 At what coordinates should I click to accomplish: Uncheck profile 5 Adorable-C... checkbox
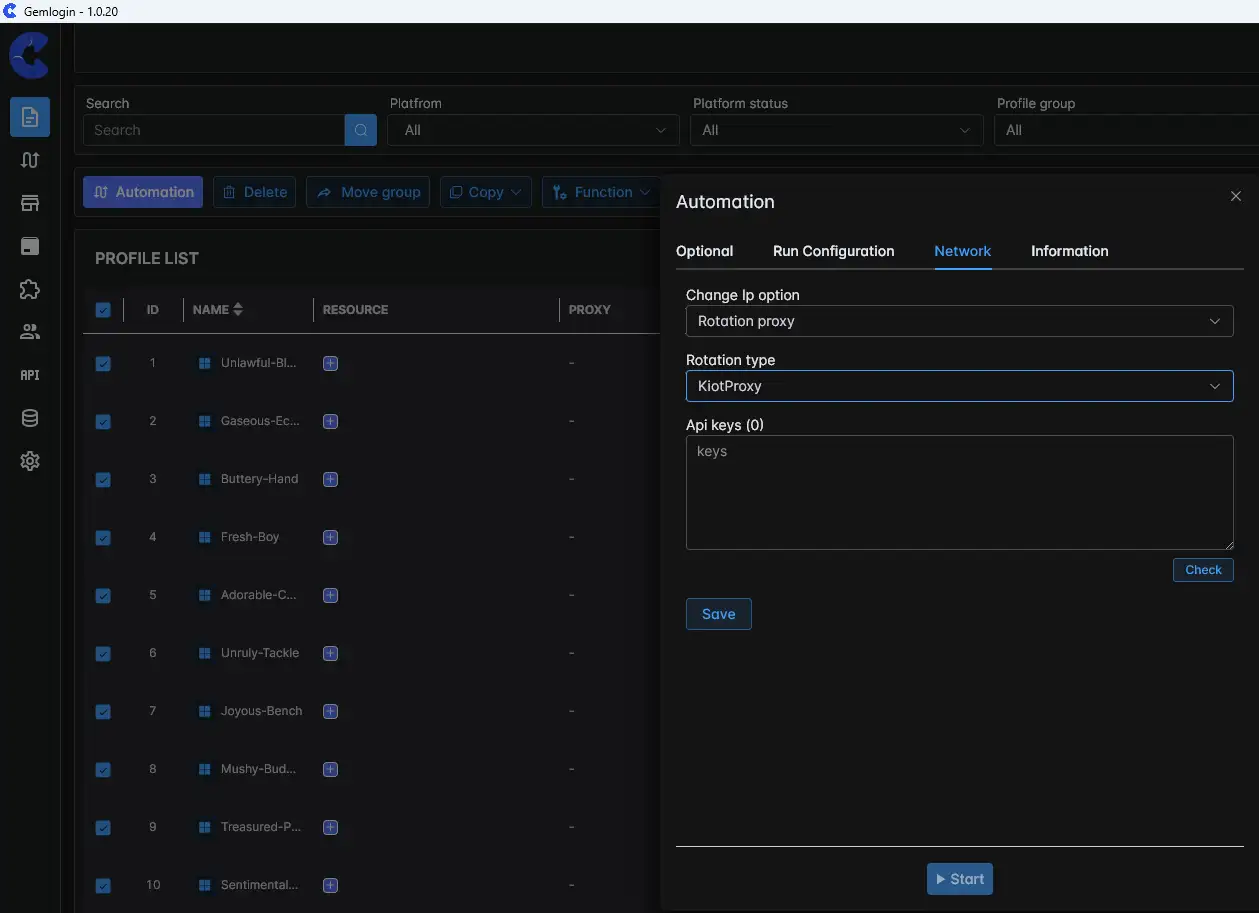(103, 596)
